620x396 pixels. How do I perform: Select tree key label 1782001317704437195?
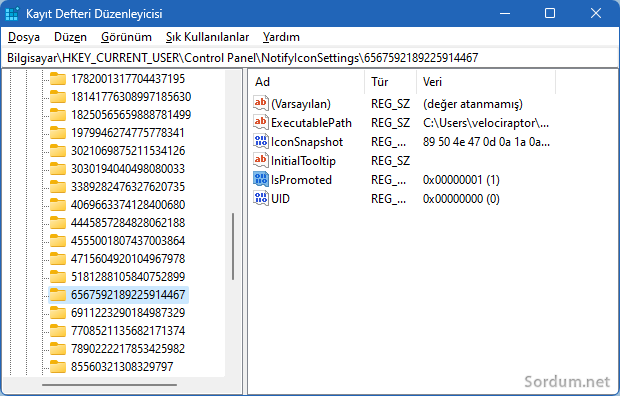click(x=128, y=79)
